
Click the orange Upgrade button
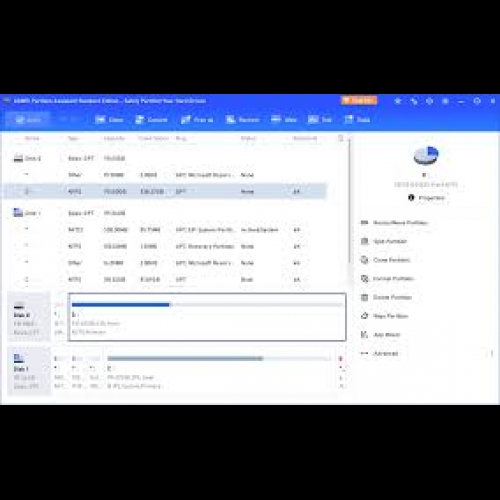[x=359, y=100]
